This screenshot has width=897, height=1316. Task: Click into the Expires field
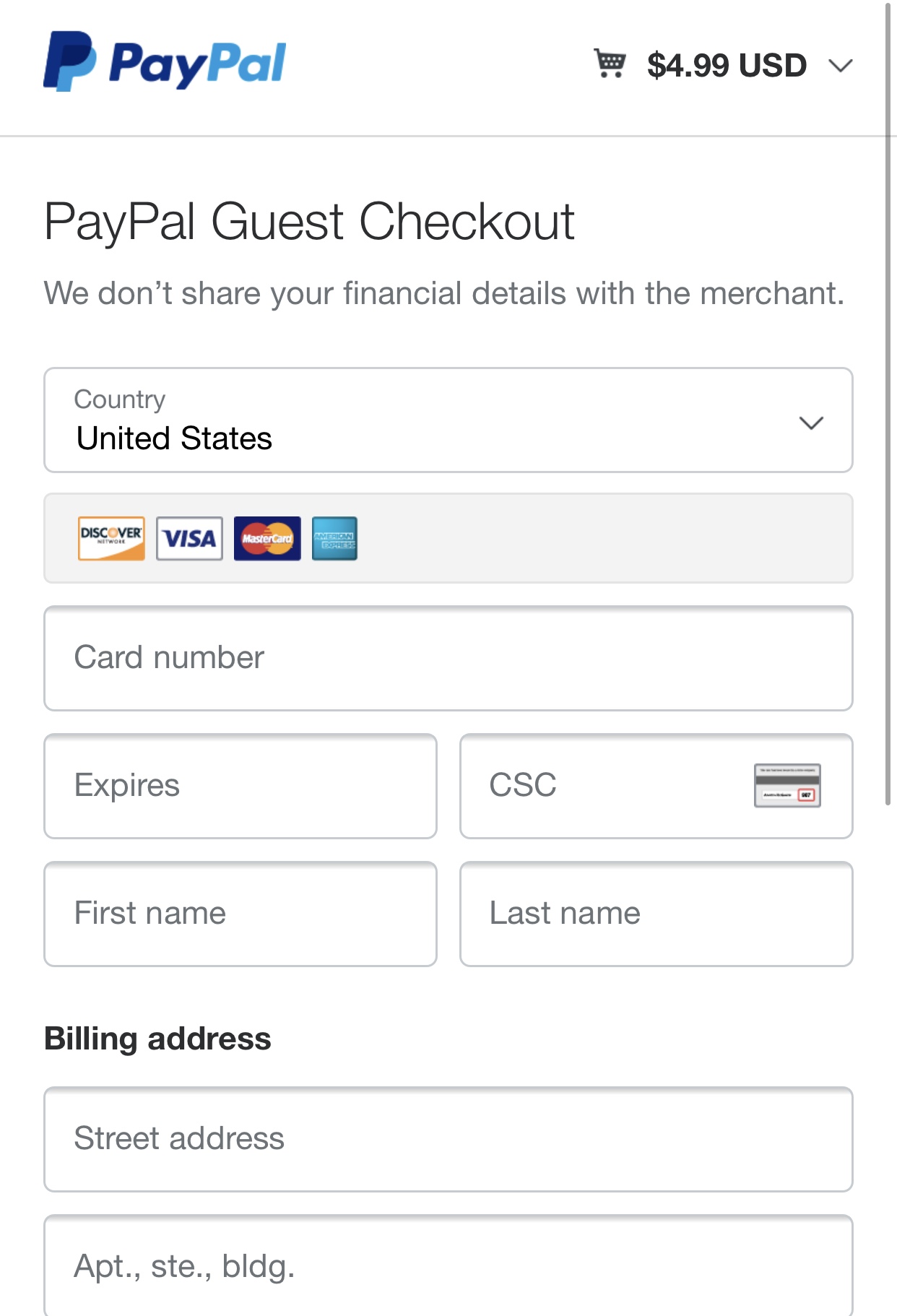click(x=240, y=786)
